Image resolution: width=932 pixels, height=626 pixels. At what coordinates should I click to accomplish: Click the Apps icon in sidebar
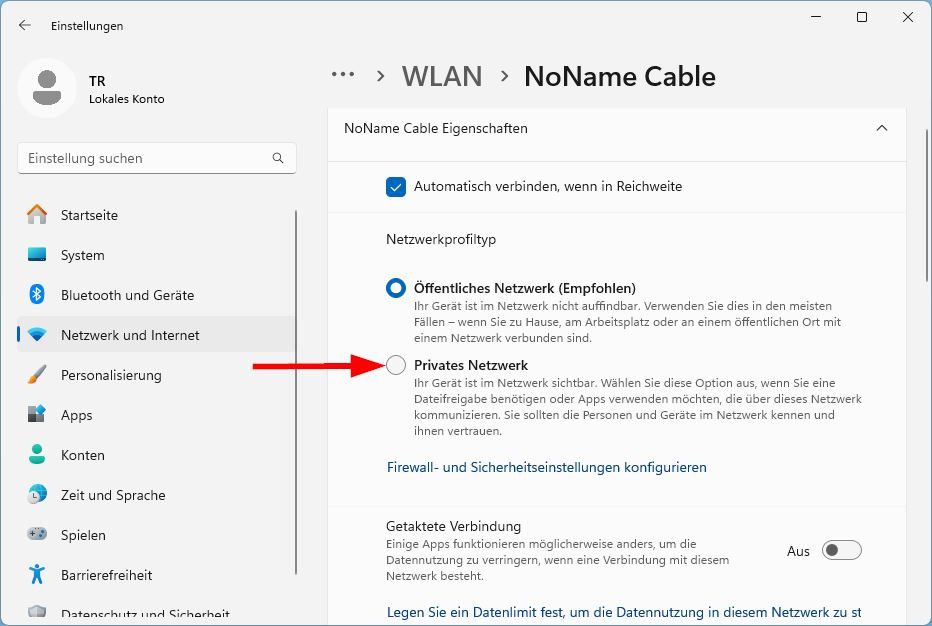click(37, 415)
